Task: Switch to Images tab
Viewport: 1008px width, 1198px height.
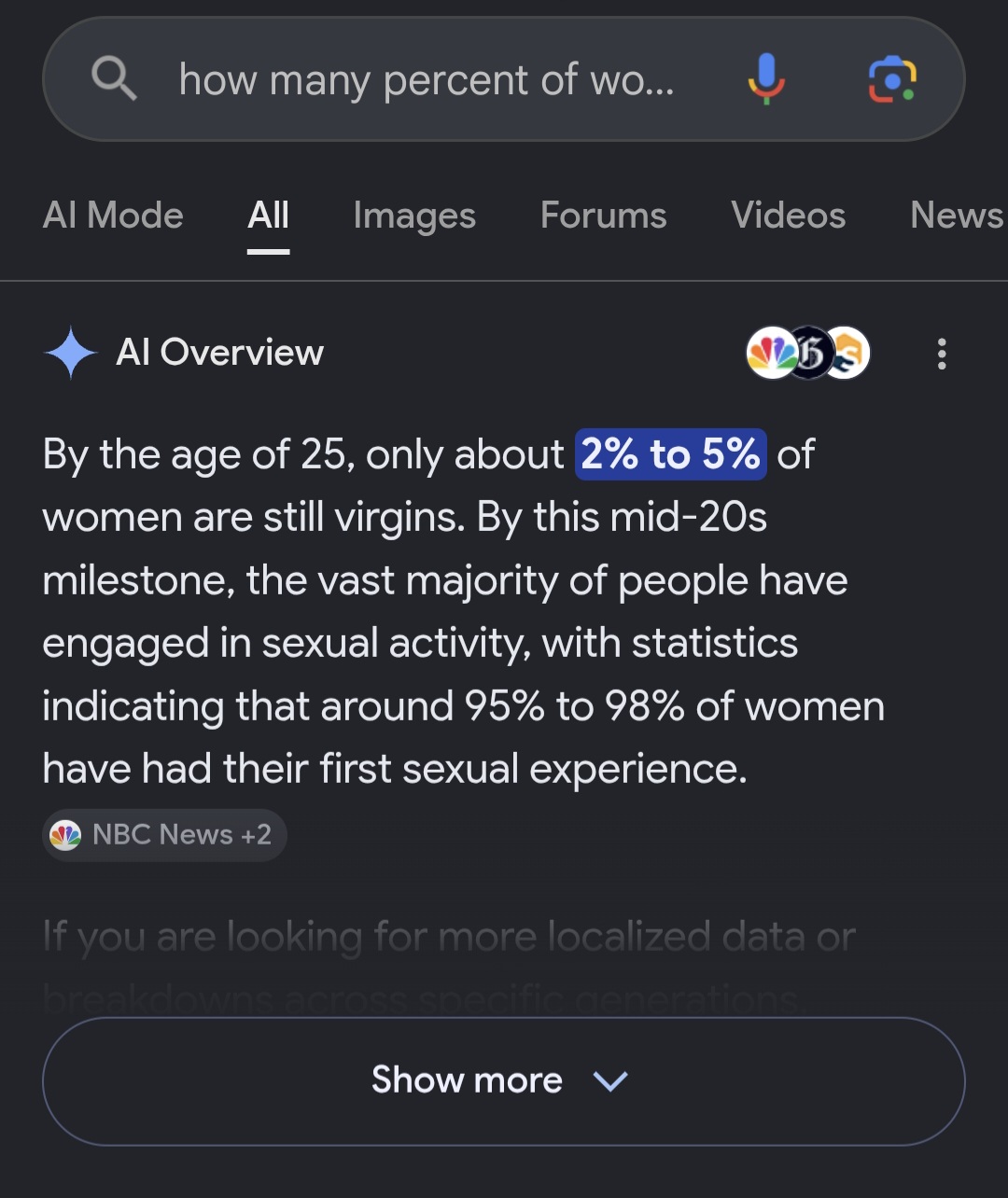Action: pyautogui.click(x=414, y=216)
